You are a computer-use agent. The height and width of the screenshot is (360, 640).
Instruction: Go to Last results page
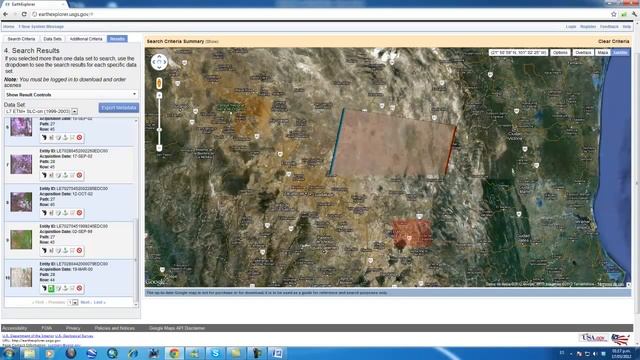(x=99, y=302)
